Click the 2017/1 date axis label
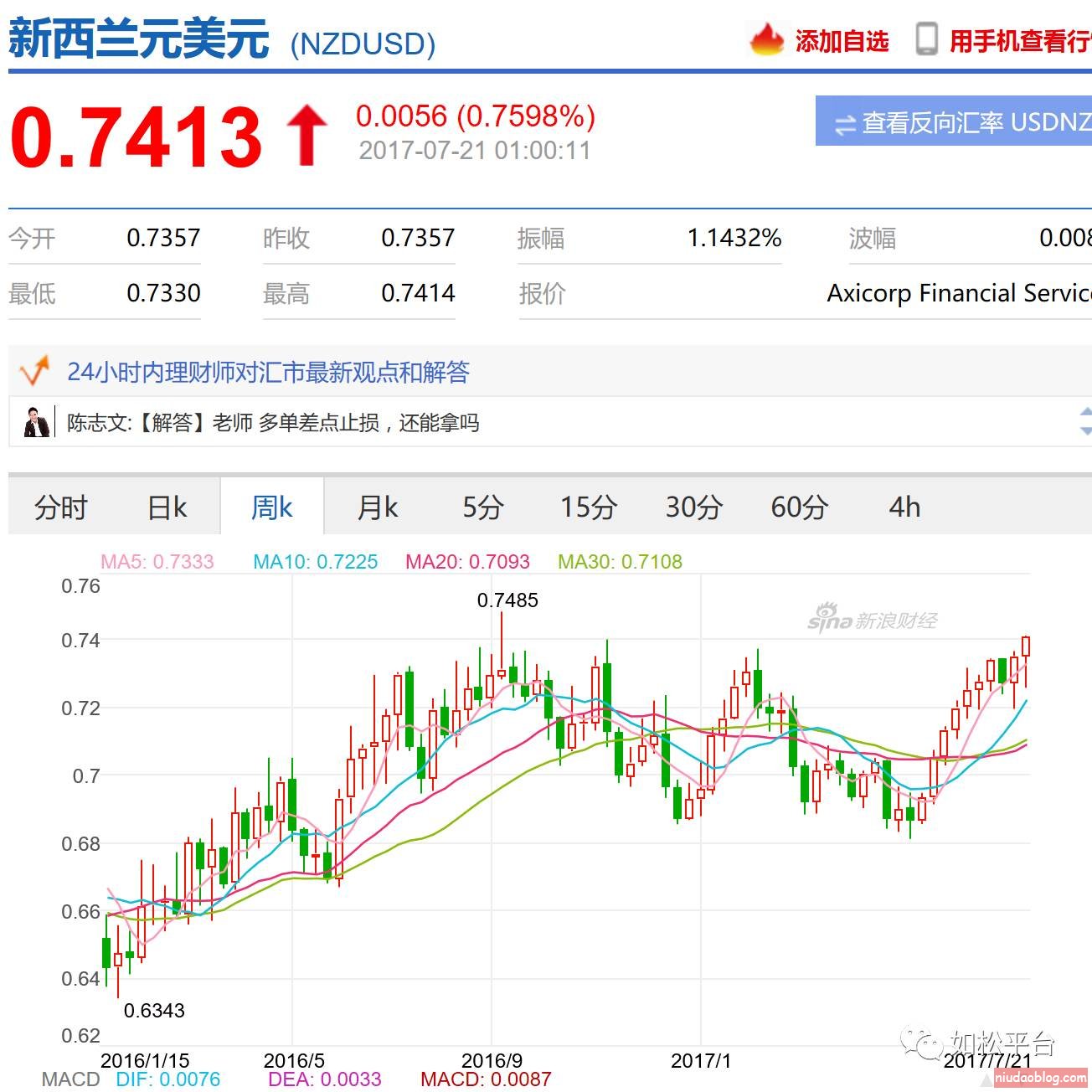 tap(701, 1060)
